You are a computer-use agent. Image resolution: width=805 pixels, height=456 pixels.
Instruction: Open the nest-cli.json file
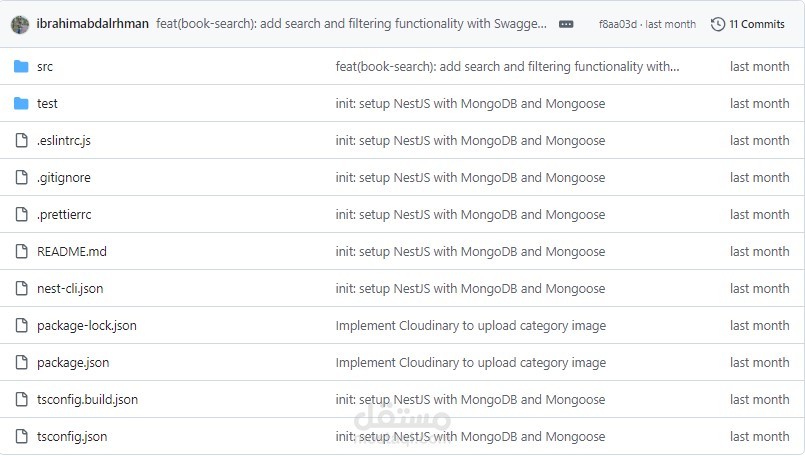(x=70, y=288)
